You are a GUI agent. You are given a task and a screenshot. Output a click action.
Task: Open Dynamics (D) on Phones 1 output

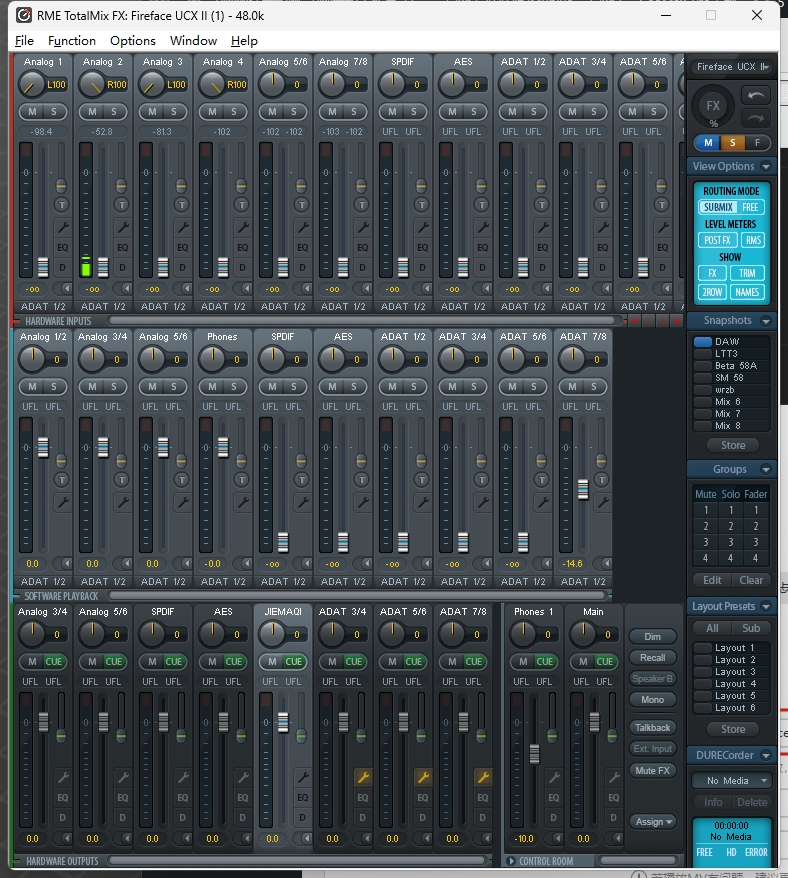coord(554,818)
